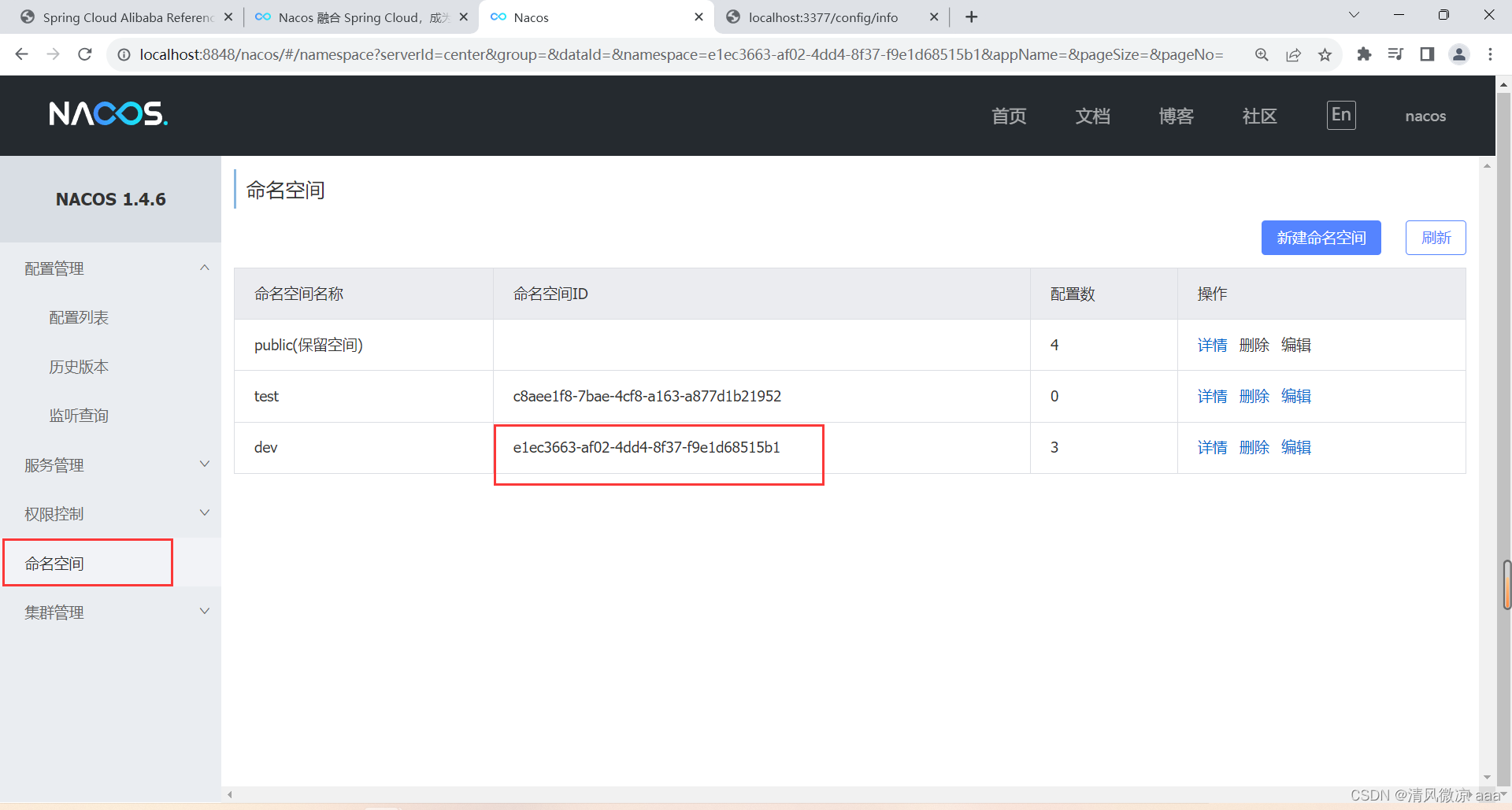Viewport: 1512px width, 810px height.
Task: Click the share page icon
Action: 1293,54
